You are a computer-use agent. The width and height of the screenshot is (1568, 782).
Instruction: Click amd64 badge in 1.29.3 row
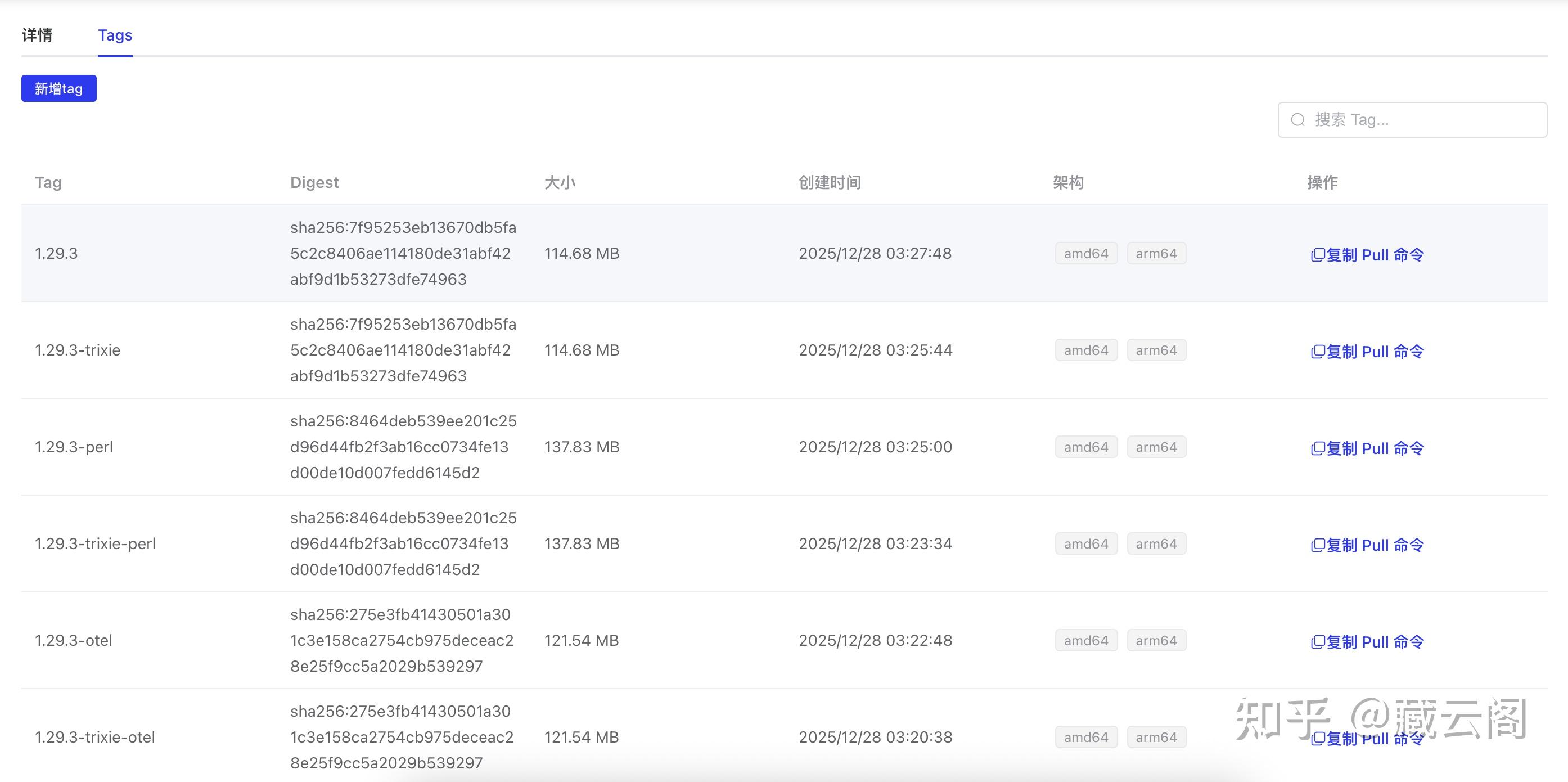point(1086,253)
